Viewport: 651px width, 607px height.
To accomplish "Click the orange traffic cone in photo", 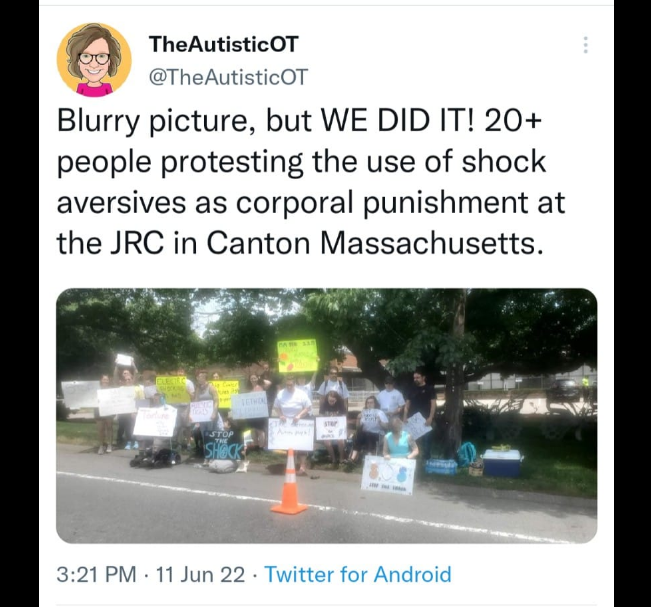I will [289, 482].
